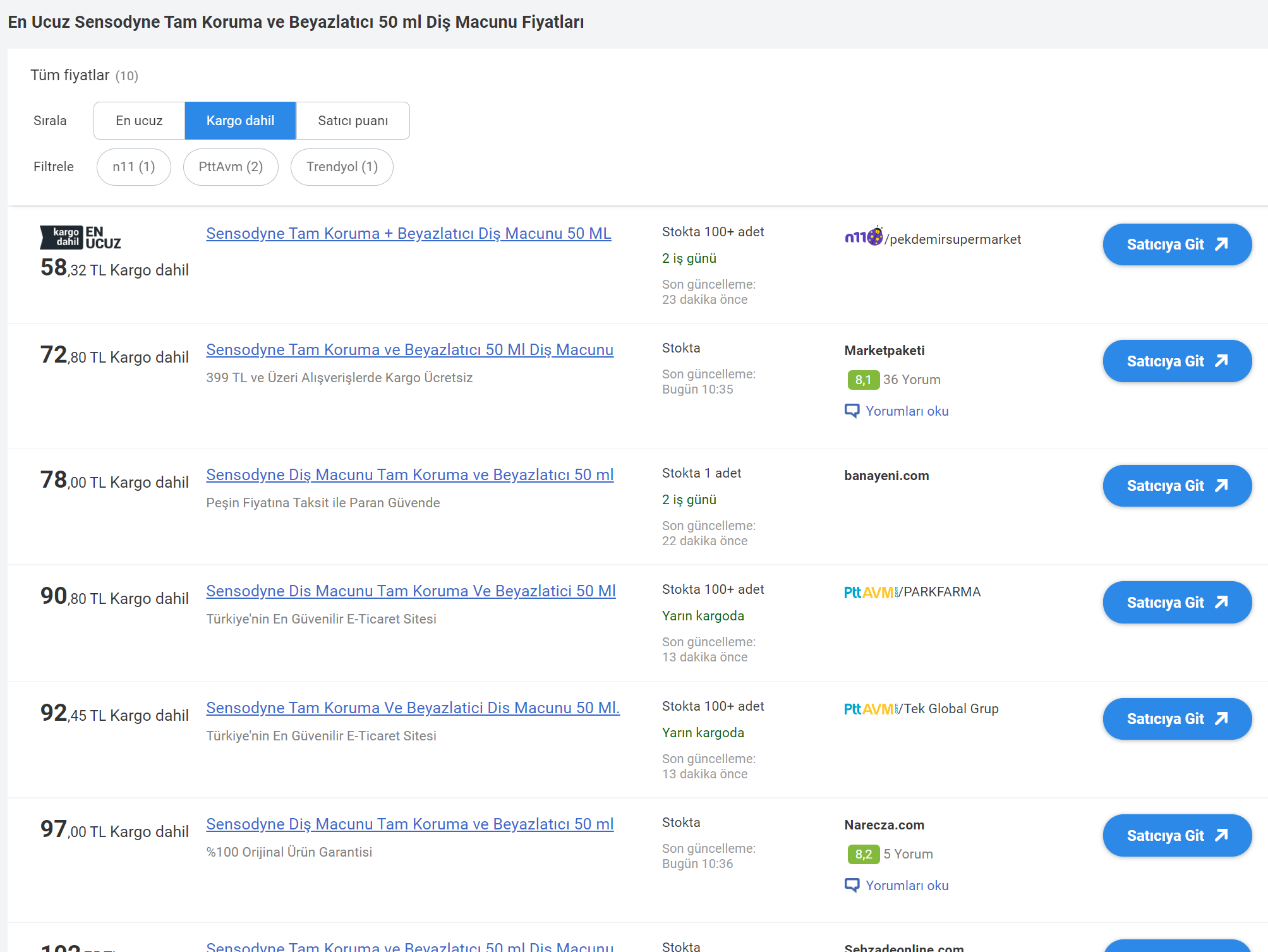Toggle the Trendyol (1) filter chip
The image size is (1268, 952).
point(342,167)
